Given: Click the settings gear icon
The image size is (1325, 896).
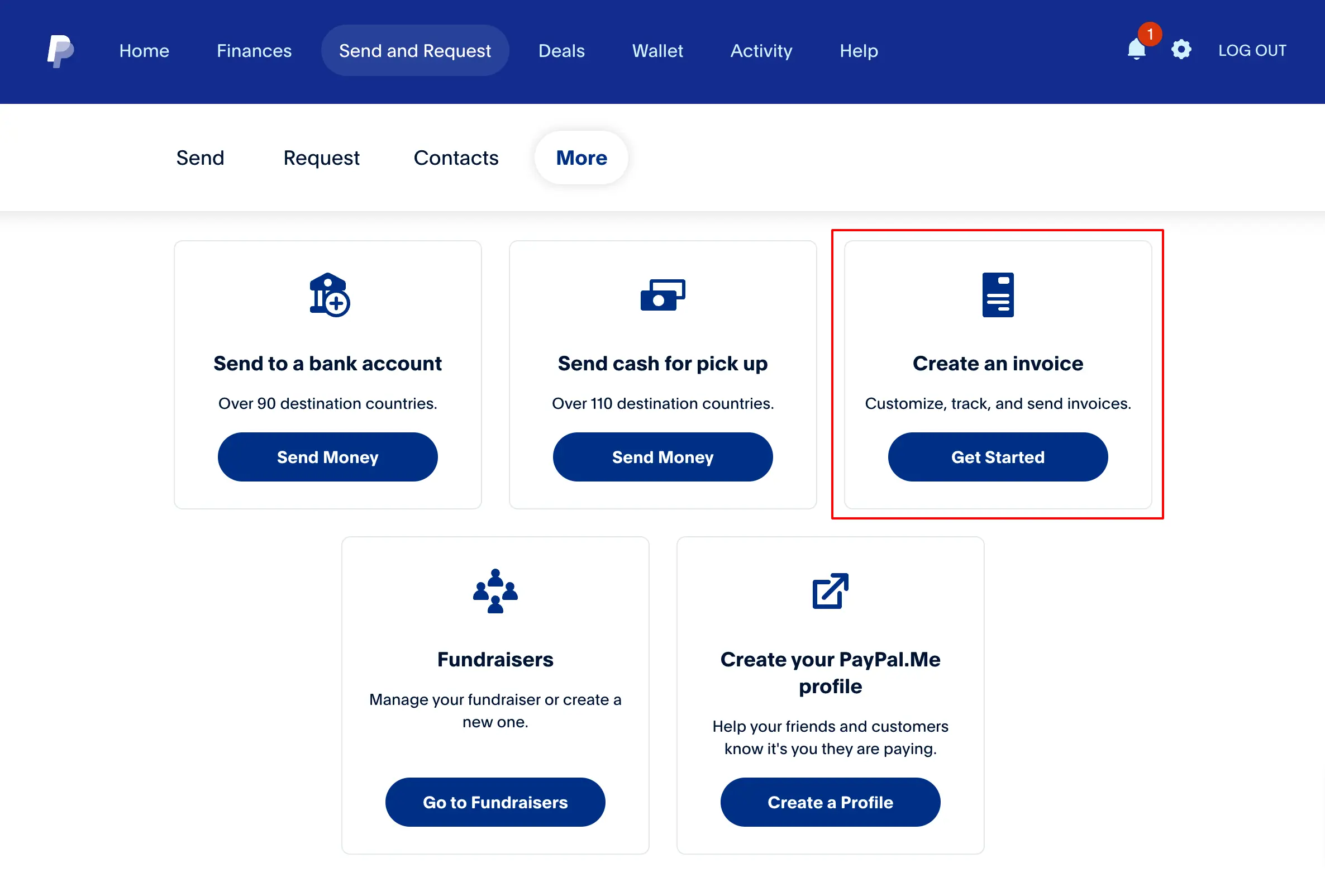Looking at the screenshot, I should coord(1180,49).
